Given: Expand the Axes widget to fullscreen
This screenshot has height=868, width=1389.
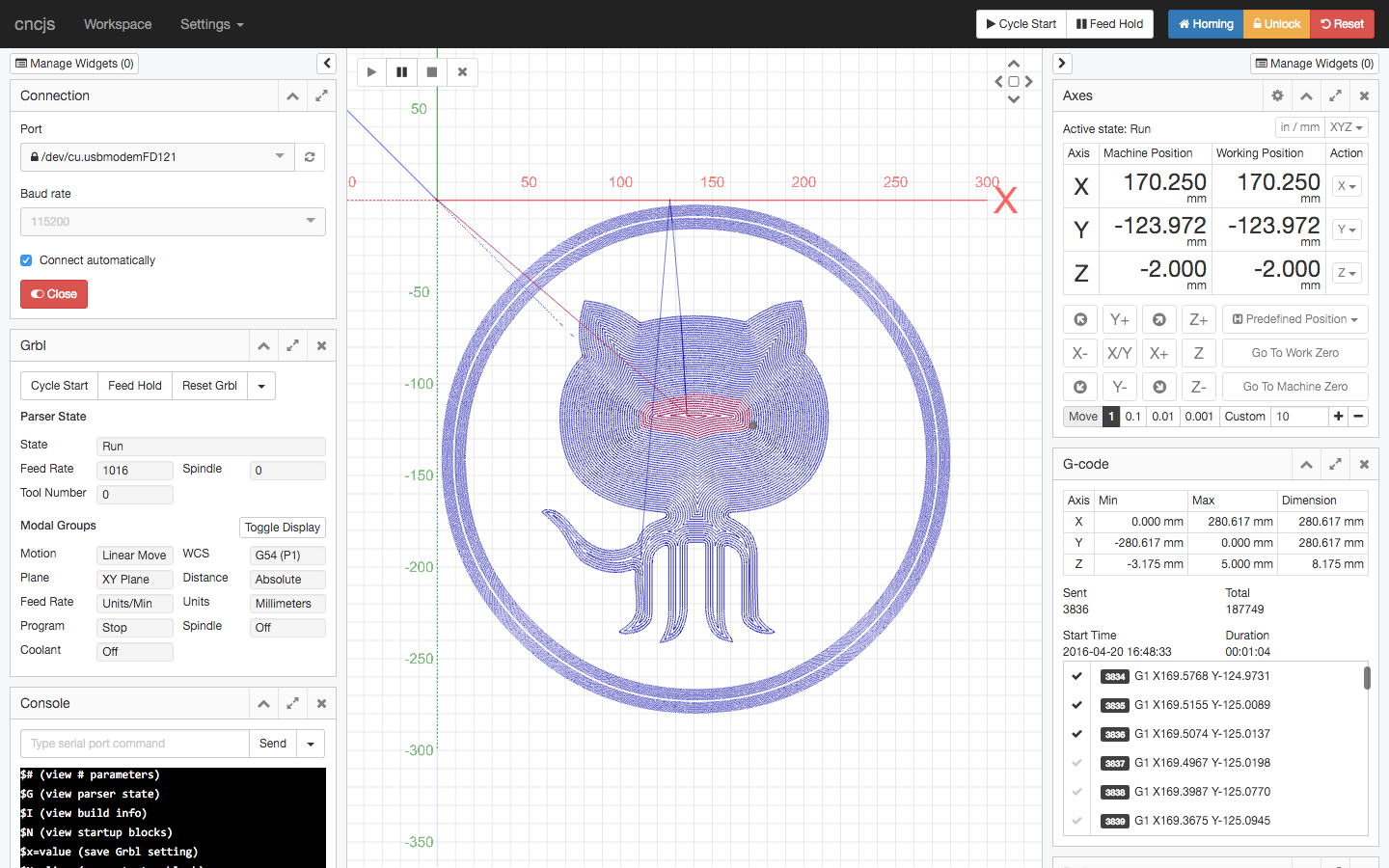Looking at the screenshot, I should click(x=1335, y=95).
